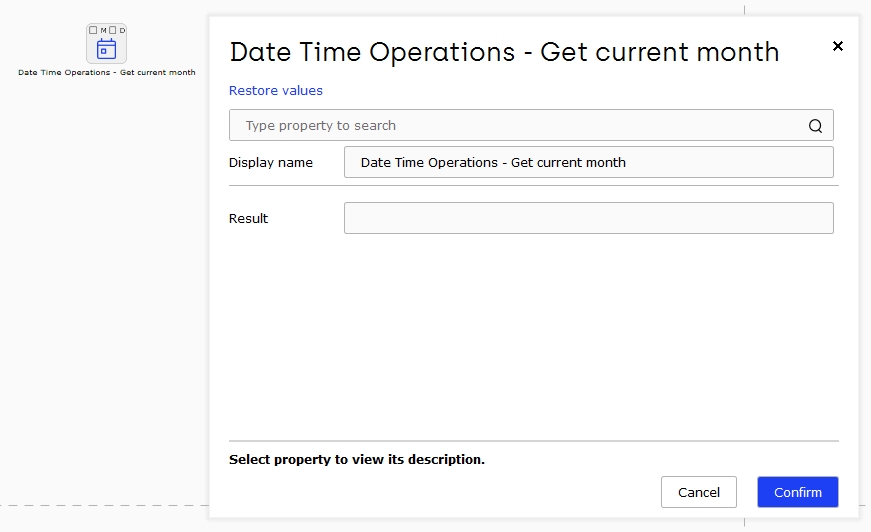
Task: Click the magnifier icon in the property search
Action: click(x=815, y=126)
